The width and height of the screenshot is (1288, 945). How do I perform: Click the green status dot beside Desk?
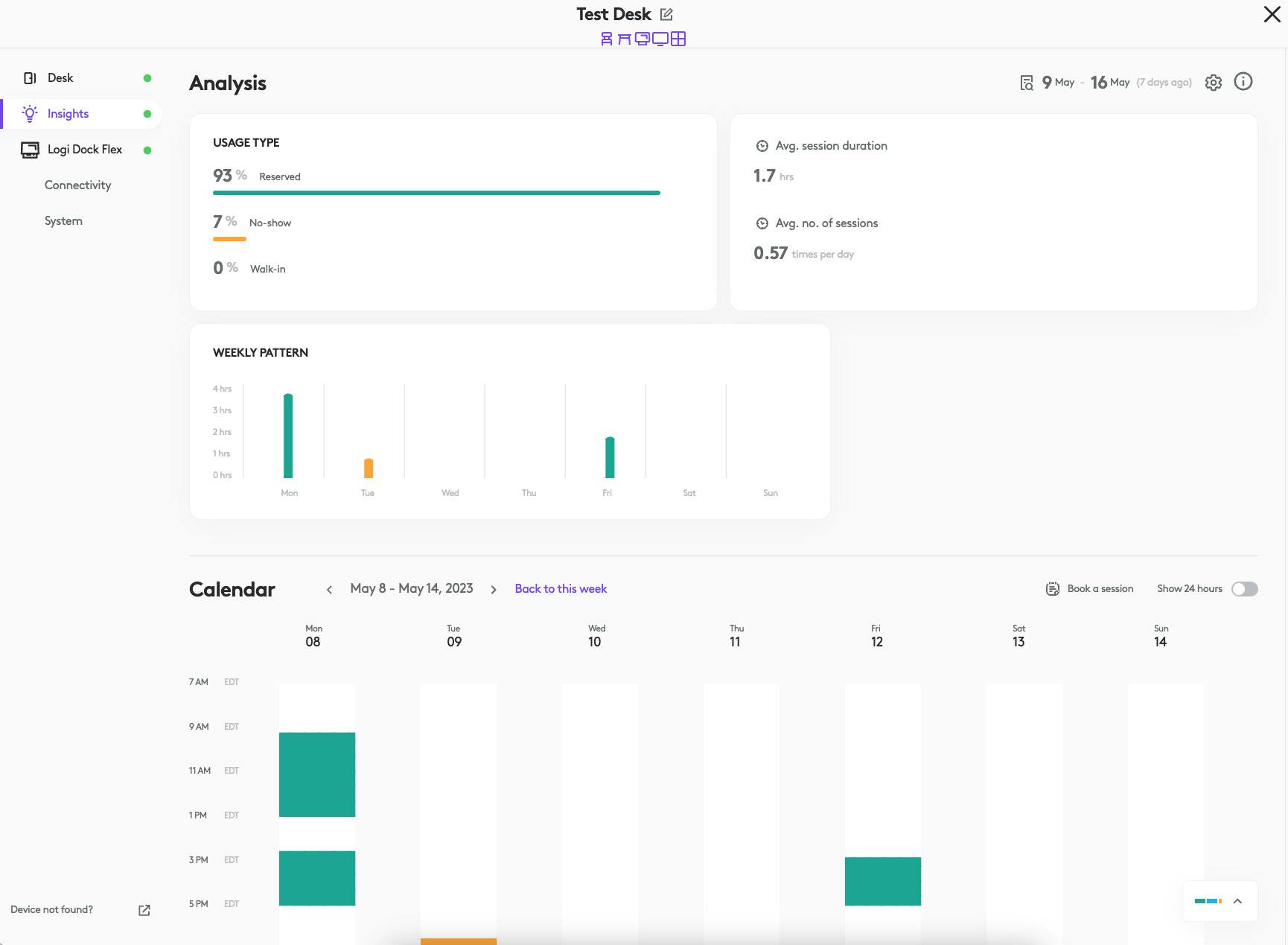pos(147,78)
